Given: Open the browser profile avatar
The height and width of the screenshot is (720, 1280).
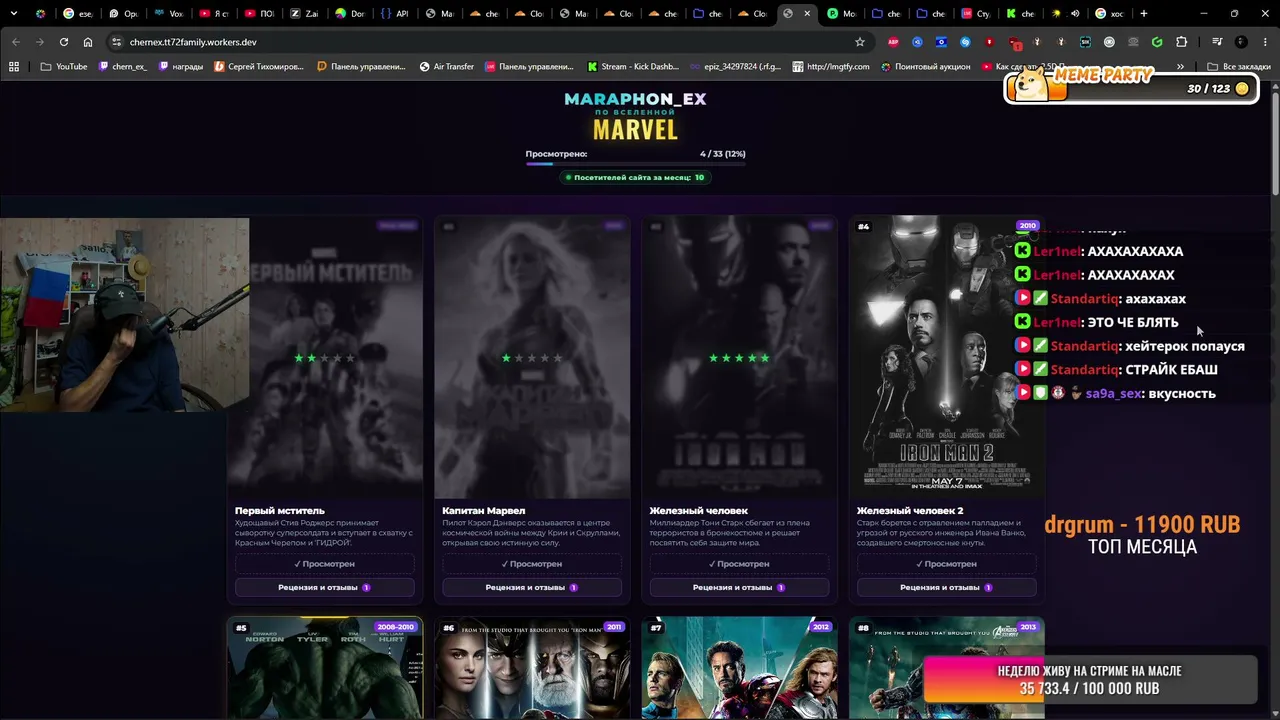Looking at the screenshot, I should [1241, 42].
